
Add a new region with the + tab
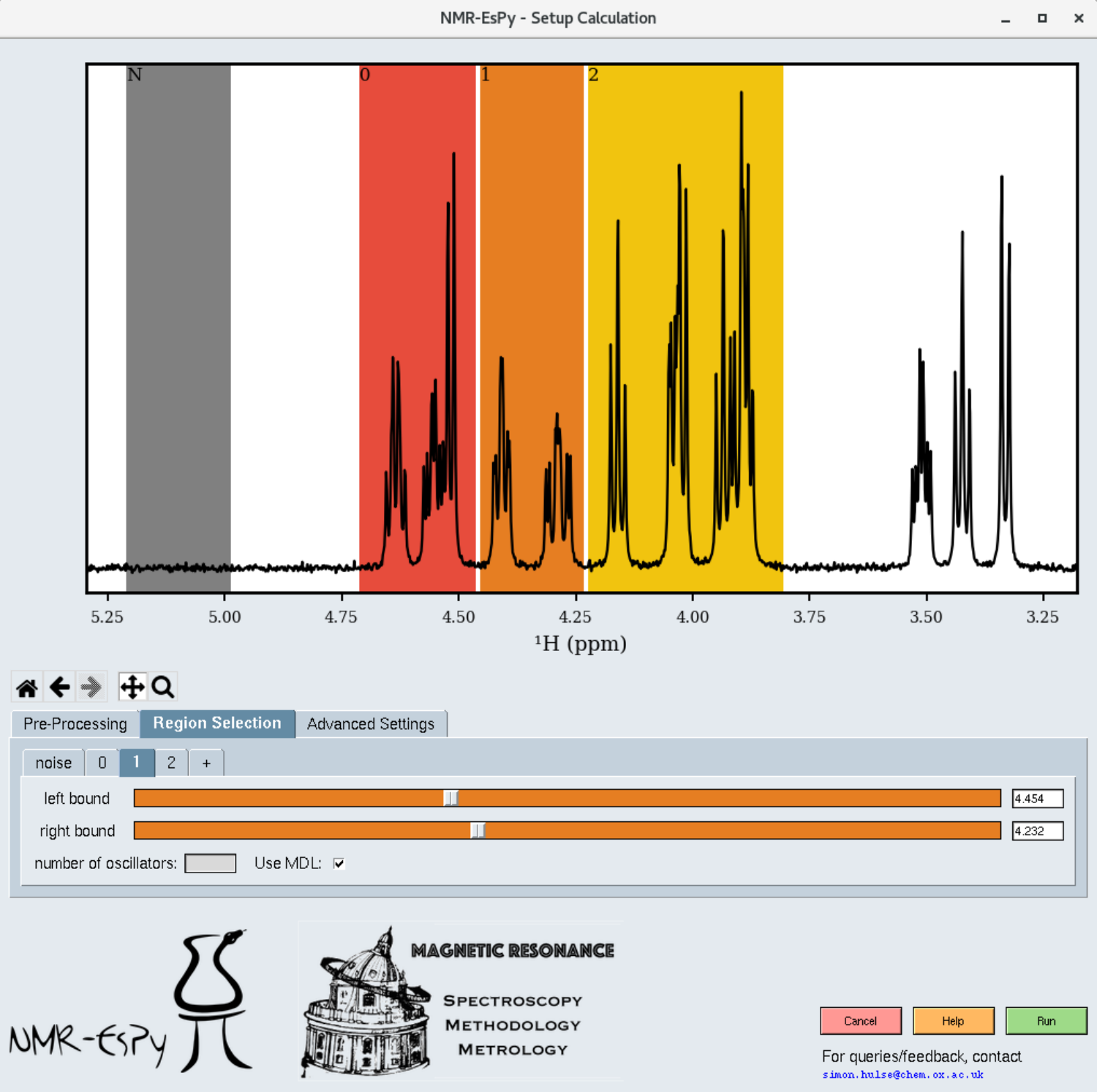(x=206, y=763)
